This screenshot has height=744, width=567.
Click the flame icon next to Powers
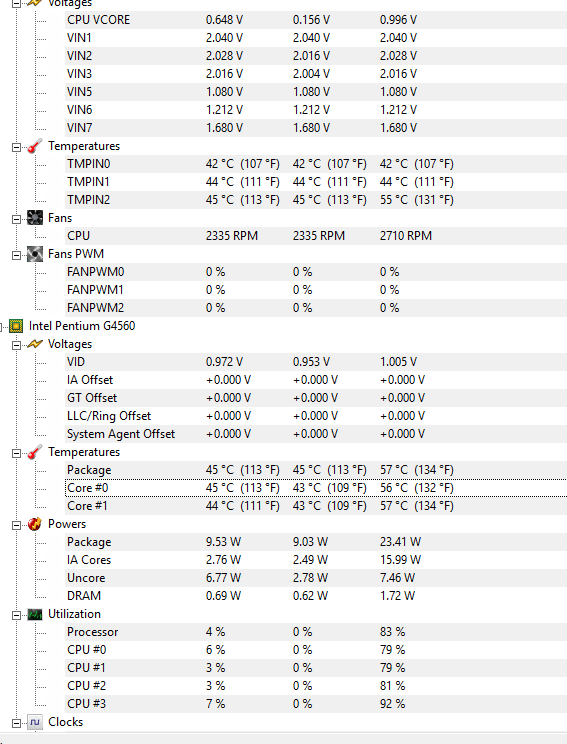pos(35,524)
